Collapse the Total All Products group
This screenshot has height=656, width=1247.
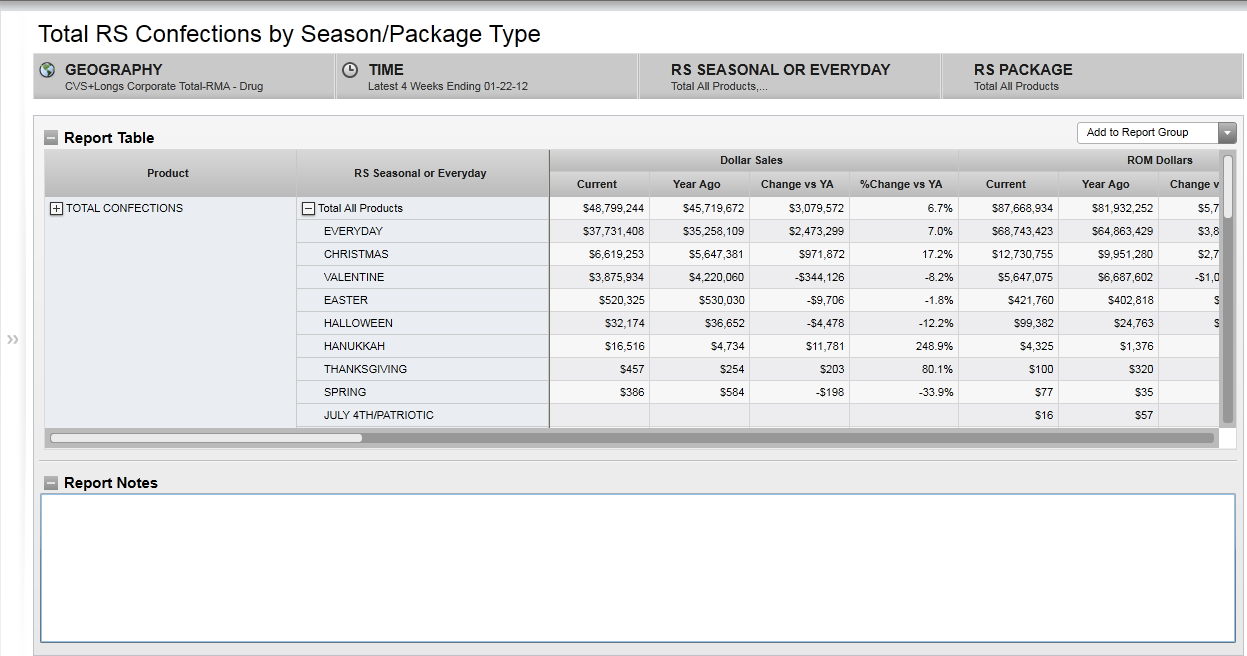pyautogui.click(x=308, y=209)
